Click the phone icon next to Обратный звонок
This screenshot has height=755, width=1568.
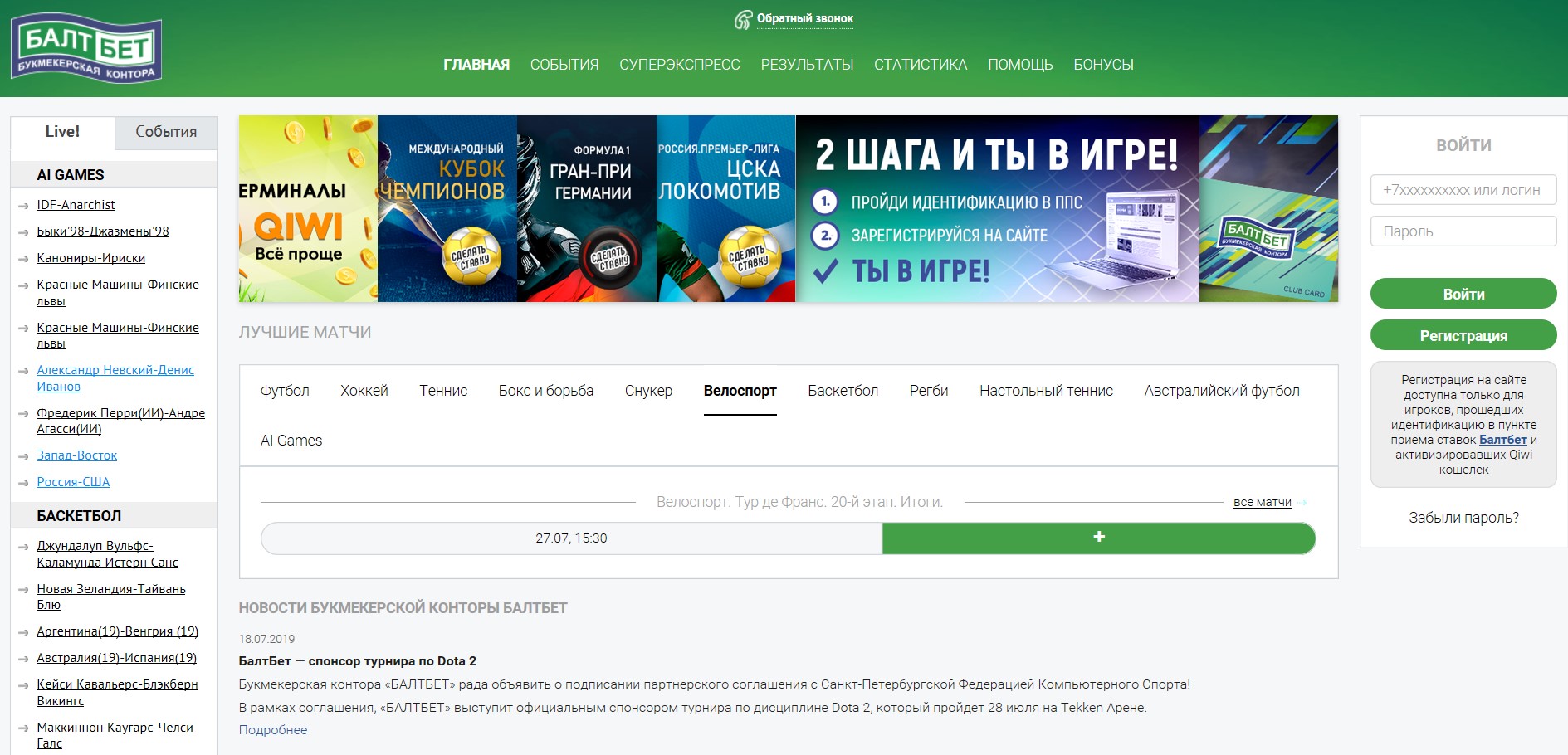tap(743, 17)
